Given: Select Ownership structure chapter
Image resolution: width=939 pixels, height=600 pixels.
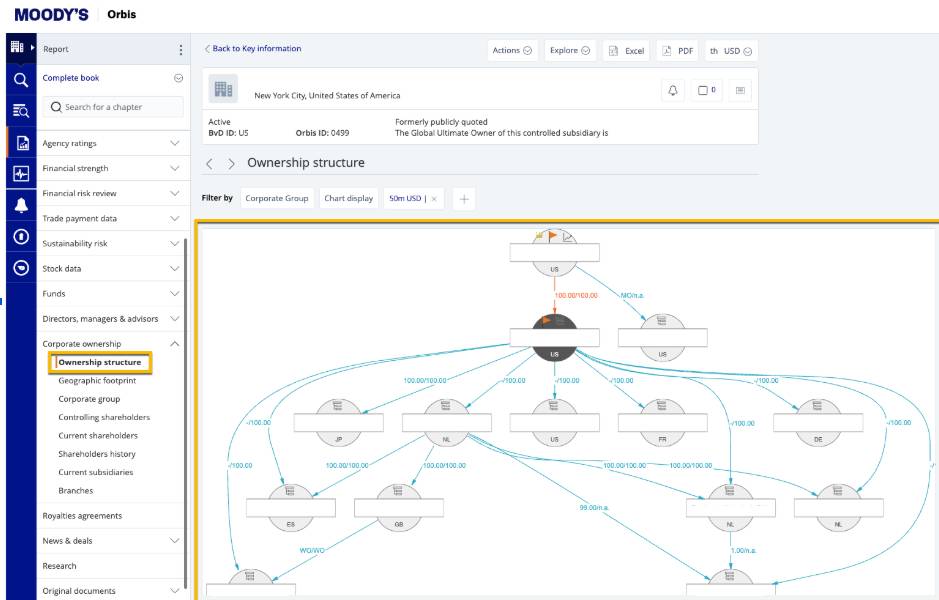Looking at the screenshot, I should tap(100, 362).
